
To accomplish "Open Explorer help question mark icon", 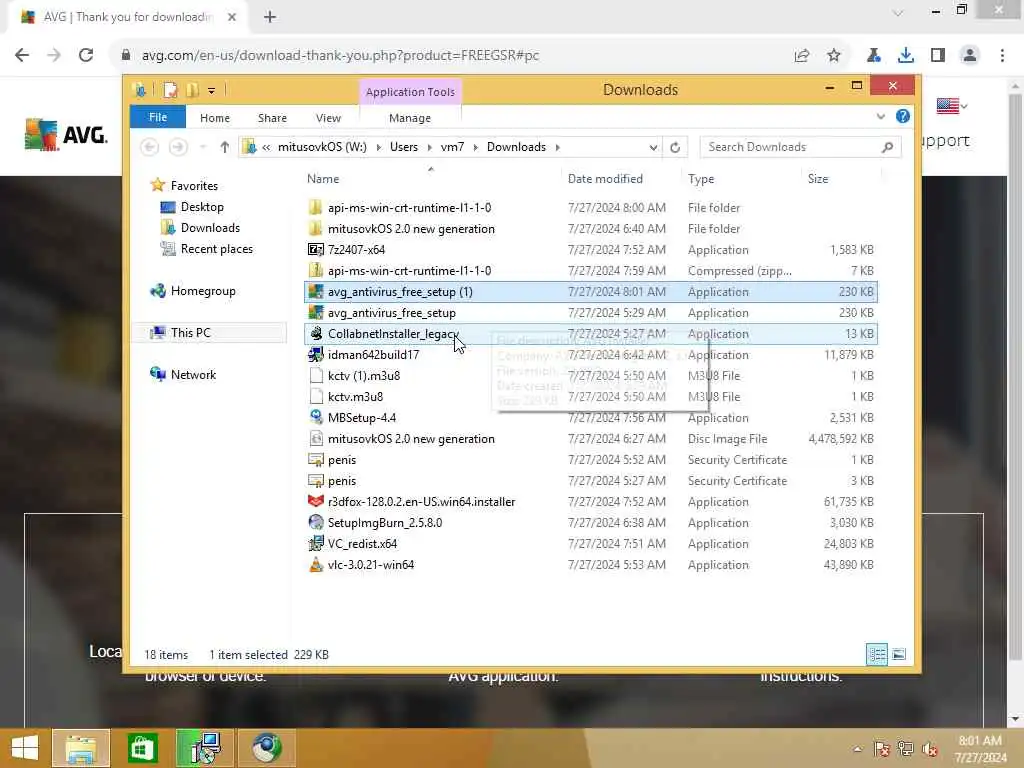I will click(903, 116).
